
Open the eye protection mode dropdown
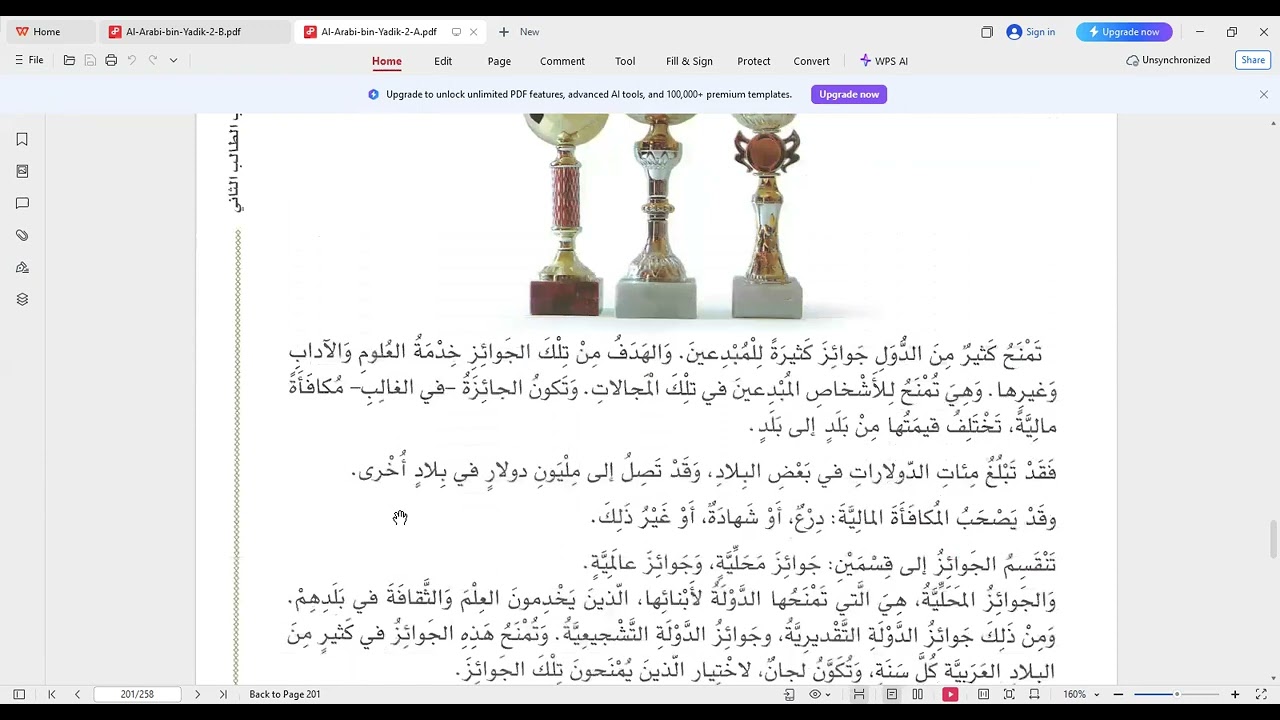(827, 695)
